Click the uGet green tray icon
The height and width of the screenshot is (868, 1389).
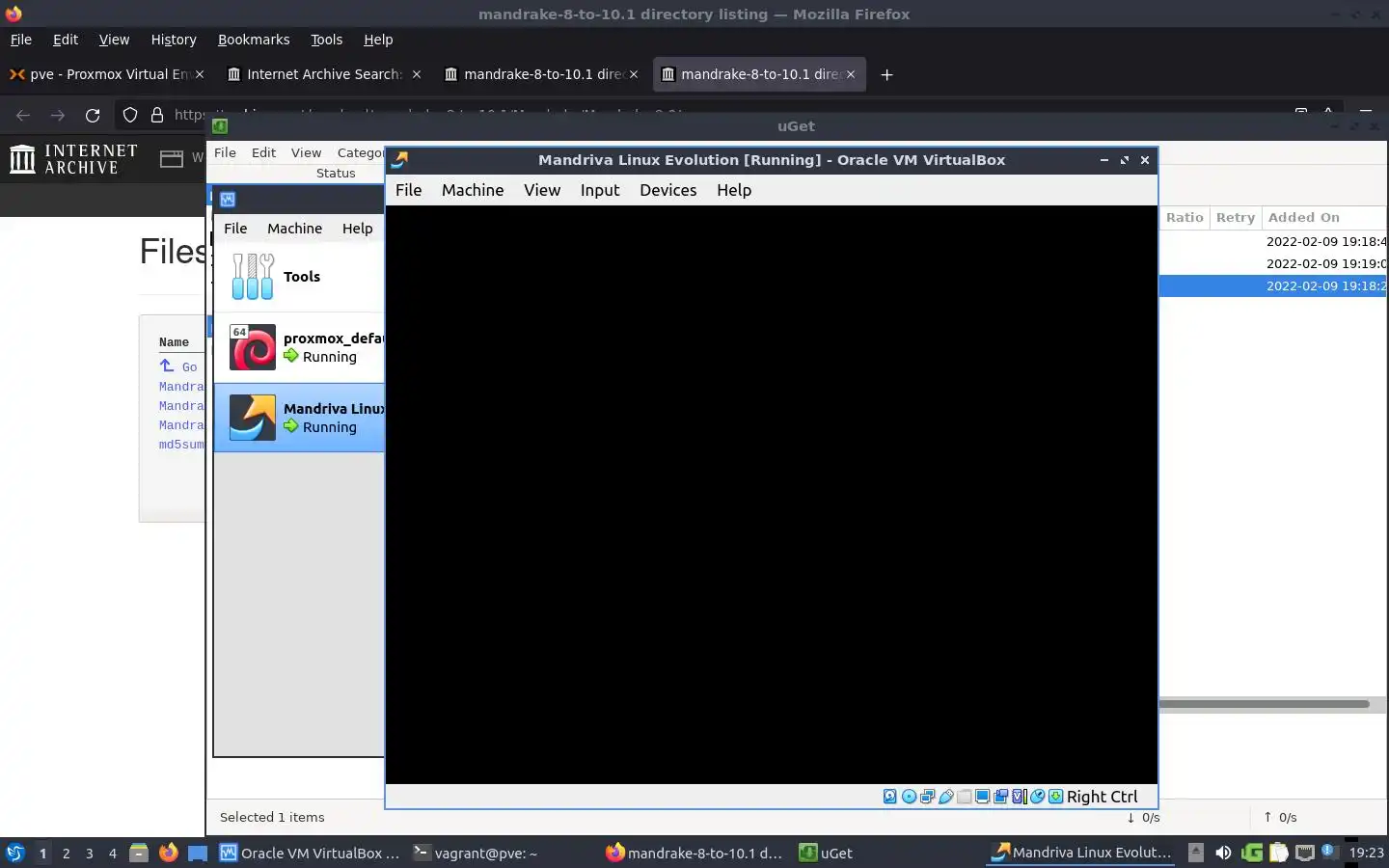click(1252, 853)
